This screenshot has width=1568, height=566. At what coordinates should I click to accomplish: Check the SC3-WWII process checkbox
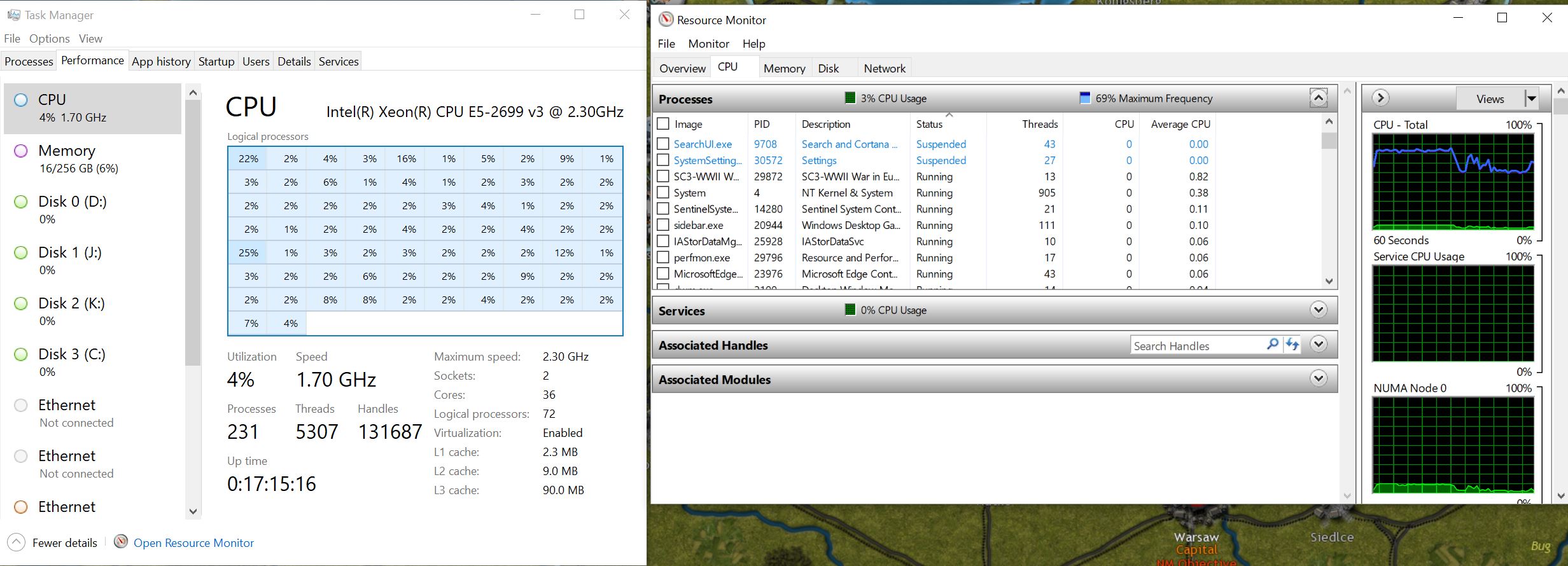pos(663,176)
